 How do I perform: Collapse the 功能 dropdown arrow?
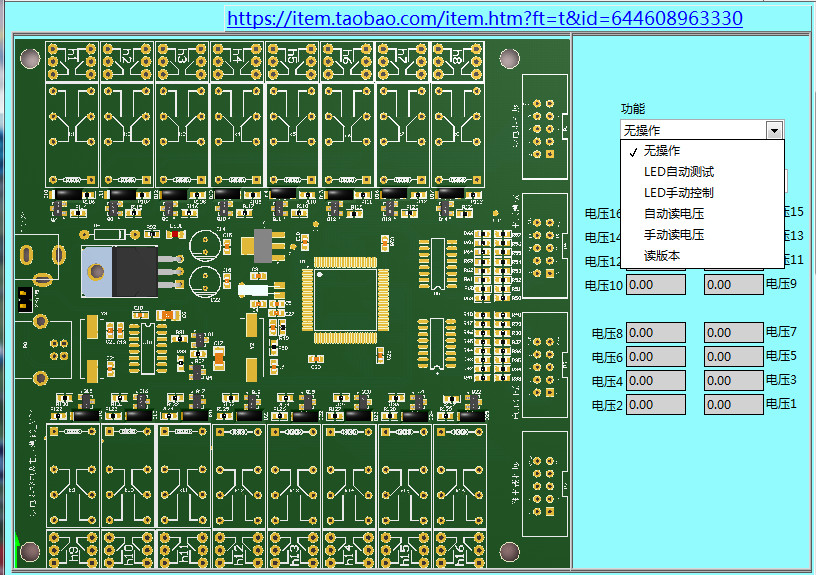tap(774, 131)
